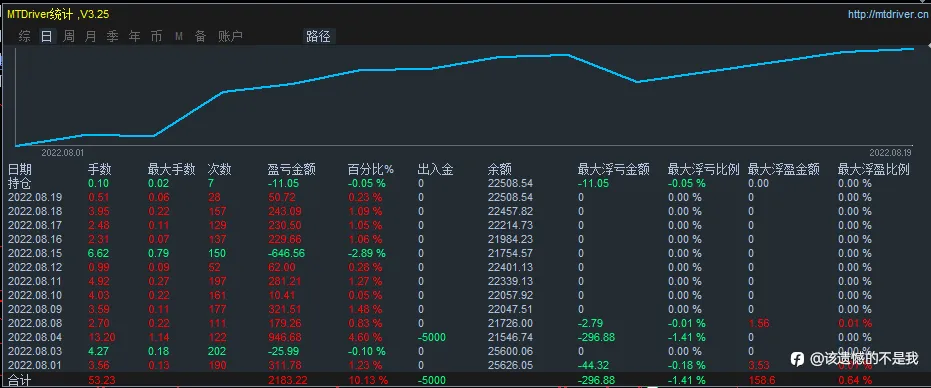This screenshot has height=388, width=931.
Task: Select the 2022.08.04 date row
Action: pos(35,337)
